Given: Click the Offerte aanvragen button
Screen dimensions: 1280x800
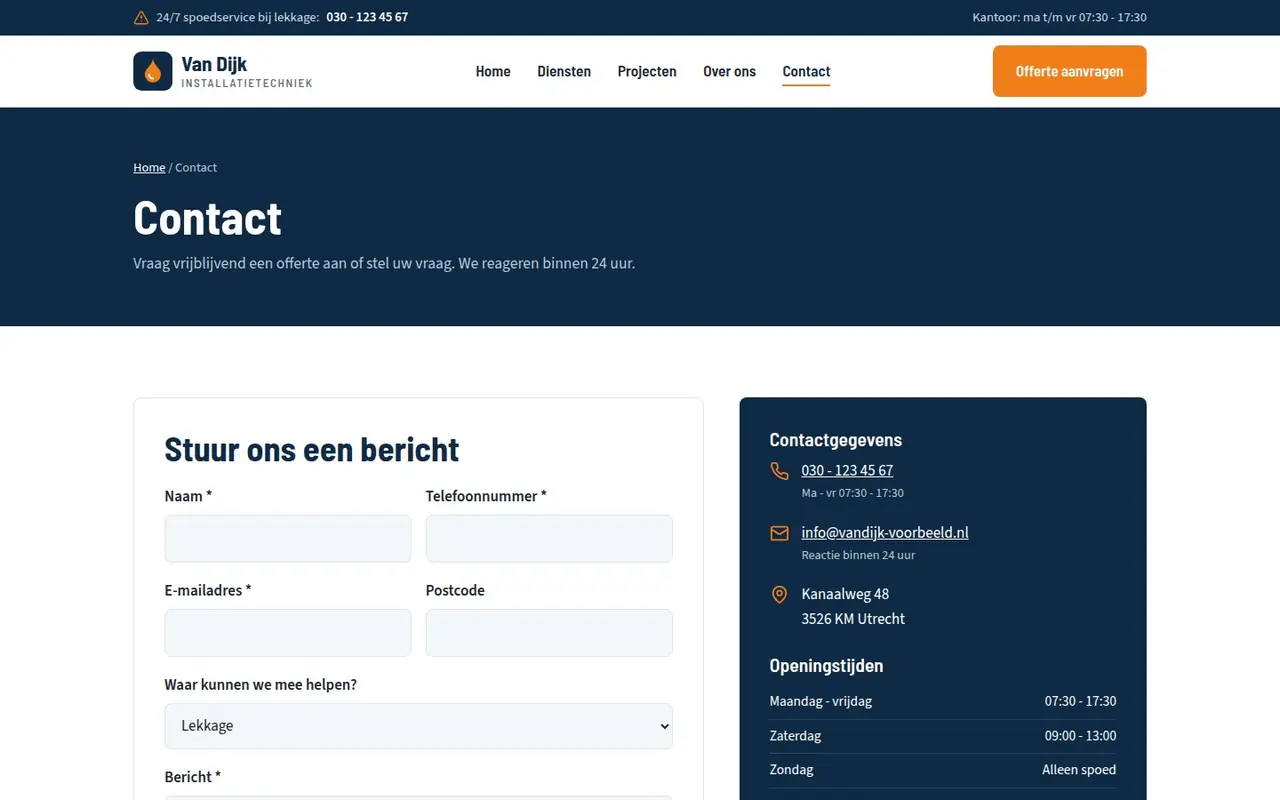Looking at the screenshot, I should [1069, 71].
